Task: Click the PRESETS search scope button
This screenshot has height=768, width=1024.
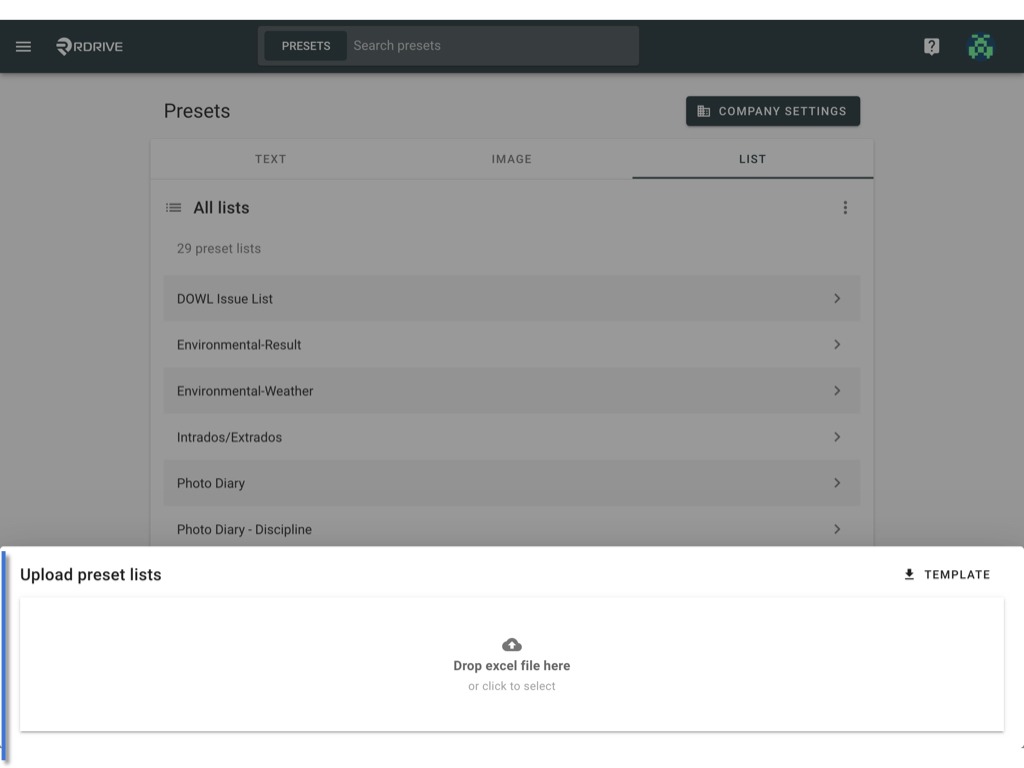Action: coord(306,46)
